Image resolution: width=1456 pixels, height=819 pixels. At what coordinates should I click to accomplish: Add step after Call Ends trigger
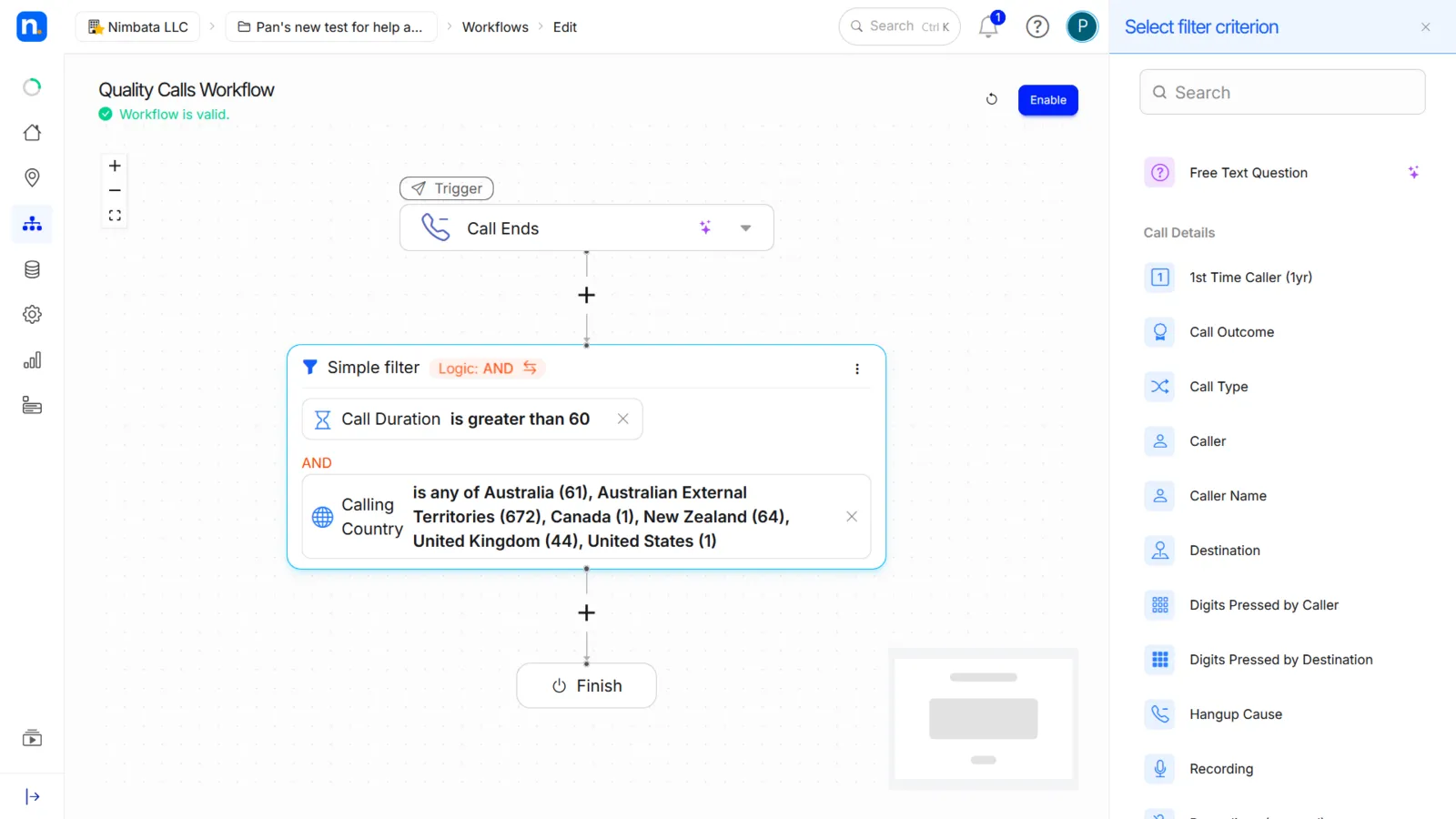[587, 295]
